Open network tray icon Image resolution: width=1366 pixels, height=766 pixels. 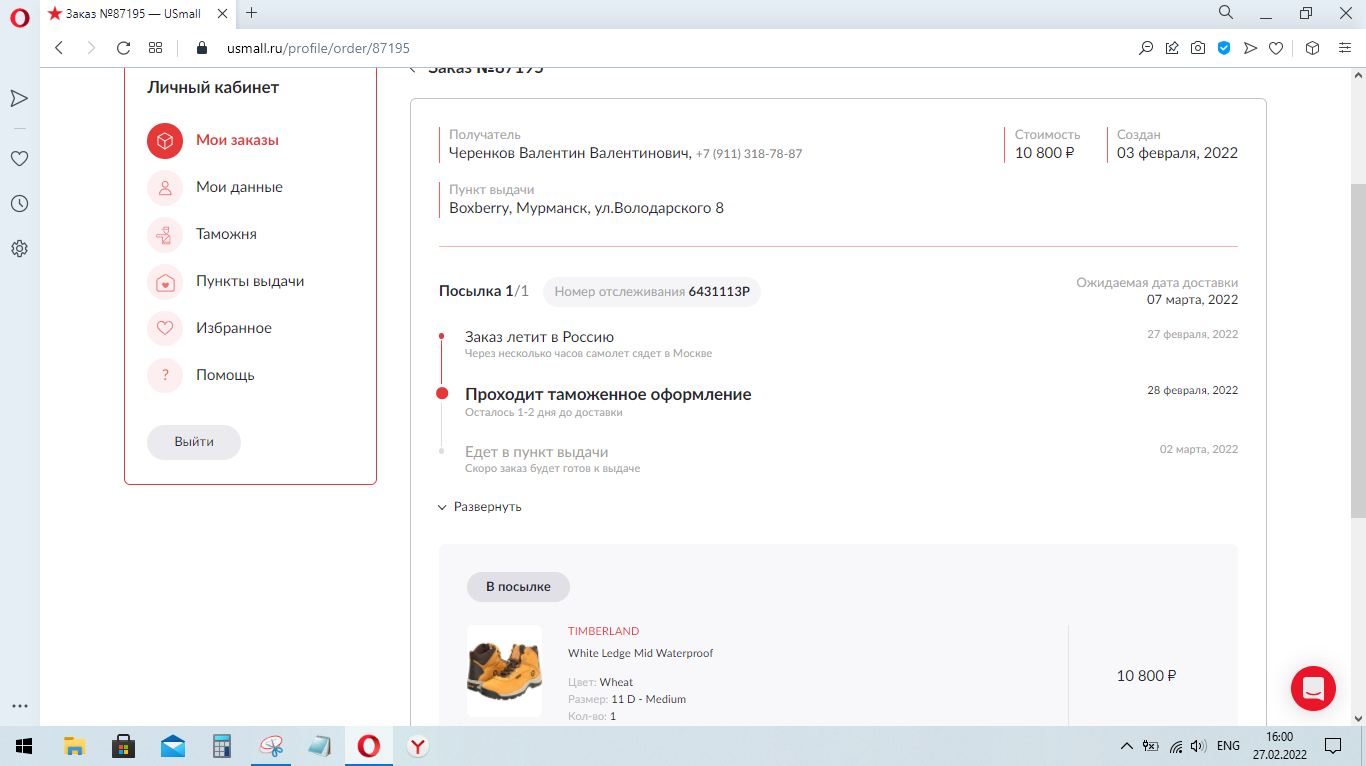click(x=1176, y=746)
